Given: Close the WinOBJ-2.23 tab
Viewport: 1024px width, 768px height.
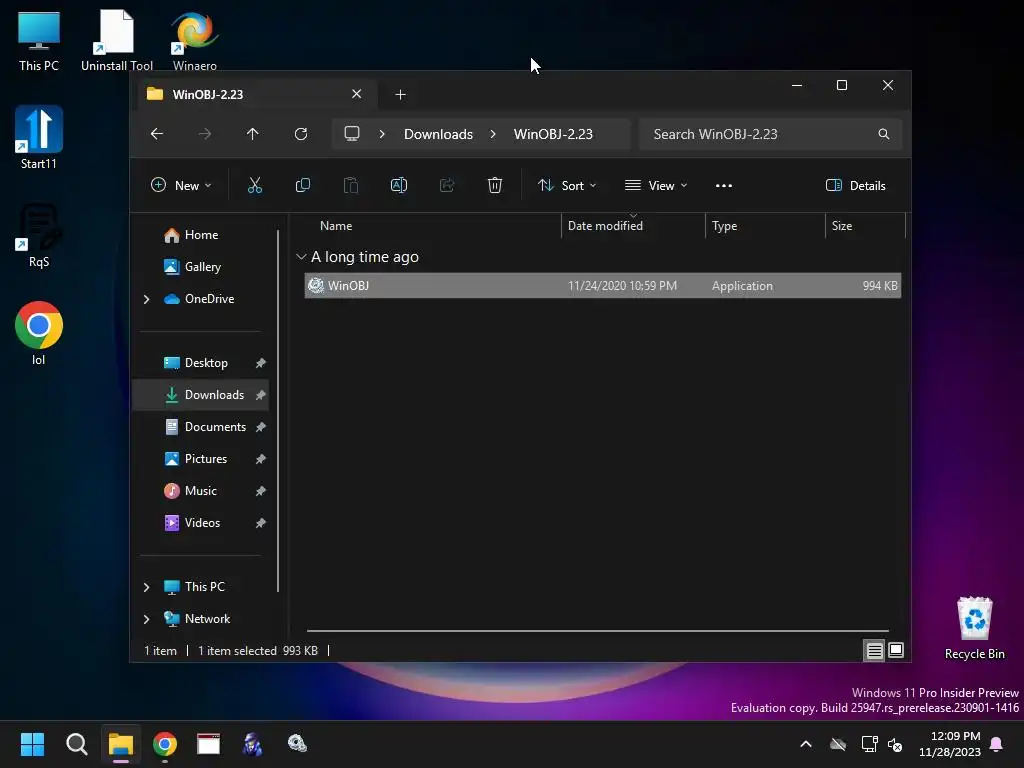Looking at the screenshot, I should [x=357, y=94].
